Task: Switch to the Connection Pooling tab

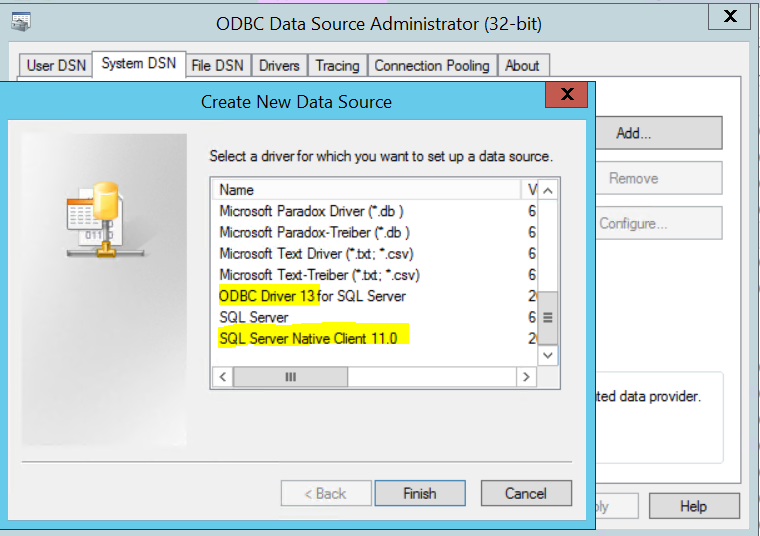Action: (432, 65)
